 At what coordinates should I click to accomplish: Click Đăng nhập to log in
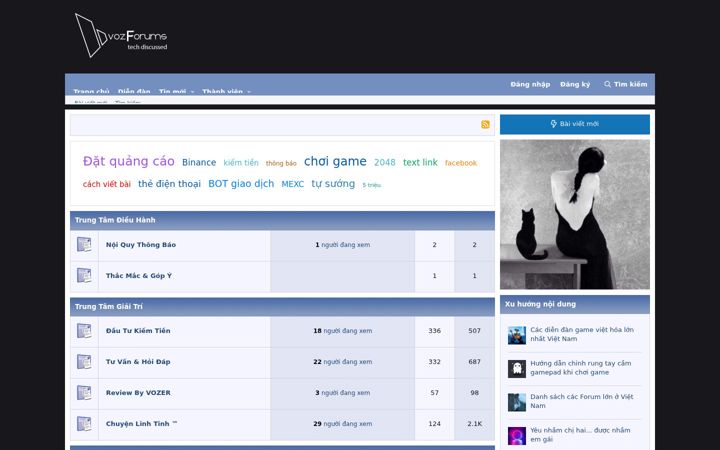click(x=530, y=84)
